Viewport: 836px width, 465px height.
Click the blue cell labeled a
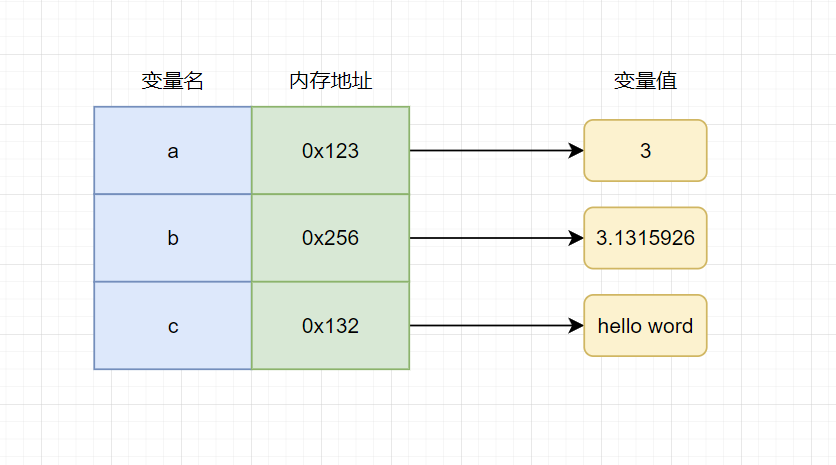[173, 151]
